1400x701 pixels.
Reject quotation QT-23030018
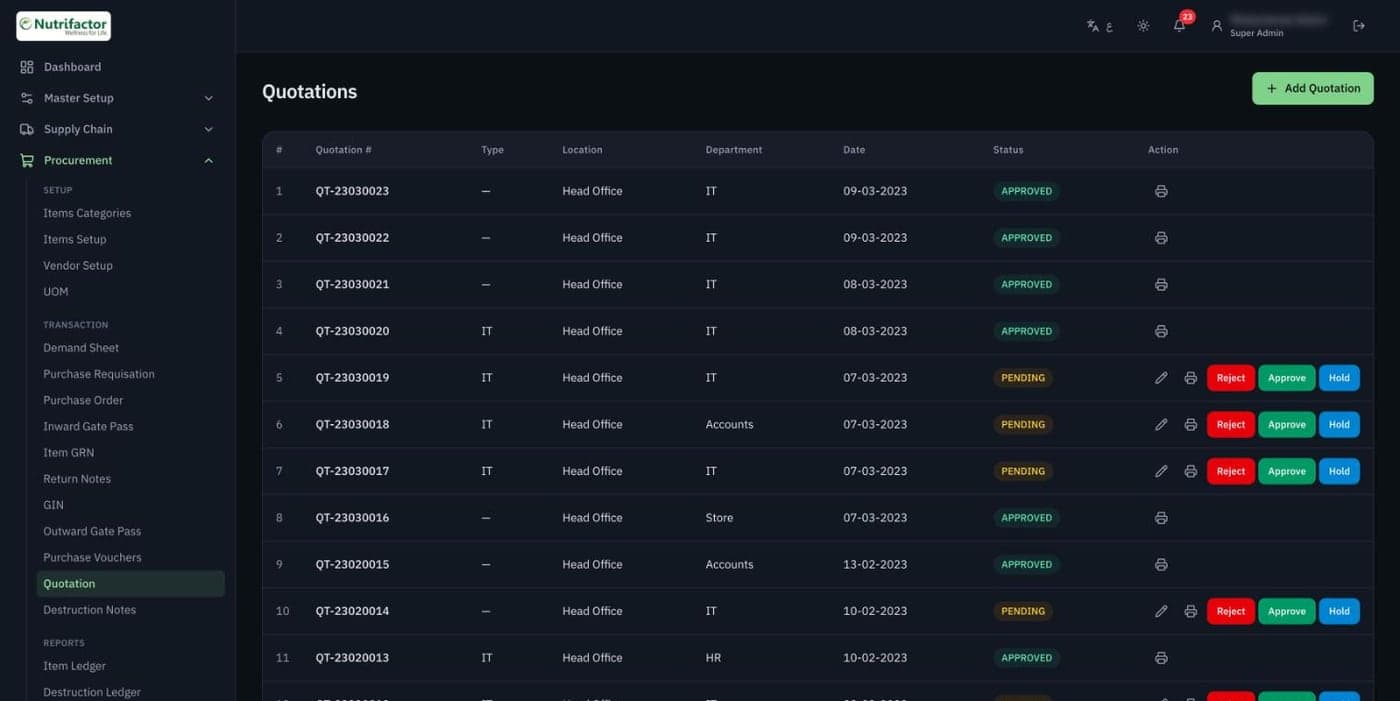coord(1230,425)
